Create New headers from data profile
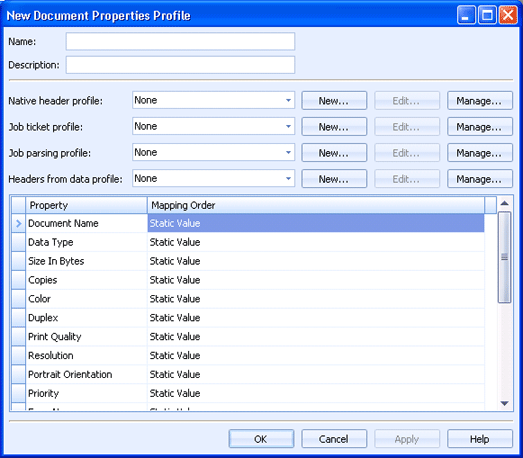The image size is (523, 458). point(334,179)
